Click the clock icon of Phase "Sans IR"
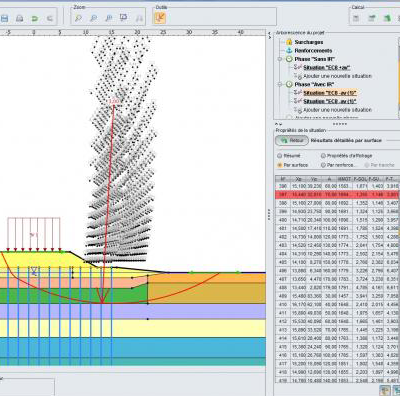The width and height of the screenshot is (400, 396). pyautogui.click(x=289, y=59)
